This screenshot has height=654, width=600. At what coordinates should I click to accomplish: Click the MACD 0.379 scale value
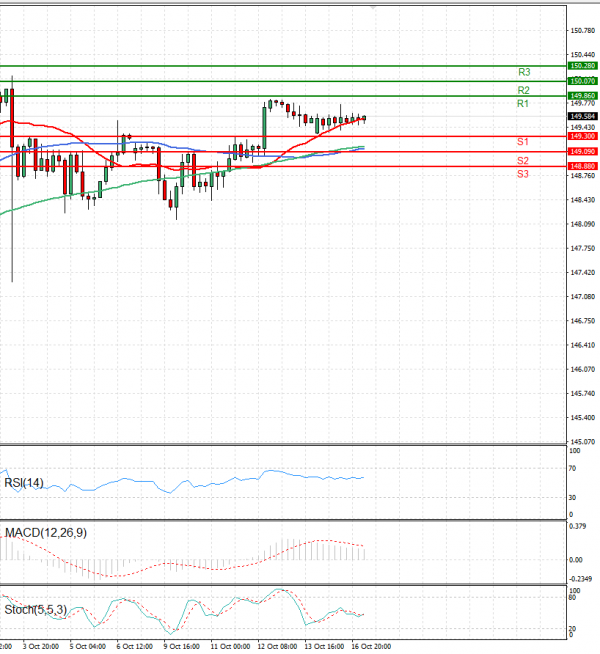pos(577,526)
